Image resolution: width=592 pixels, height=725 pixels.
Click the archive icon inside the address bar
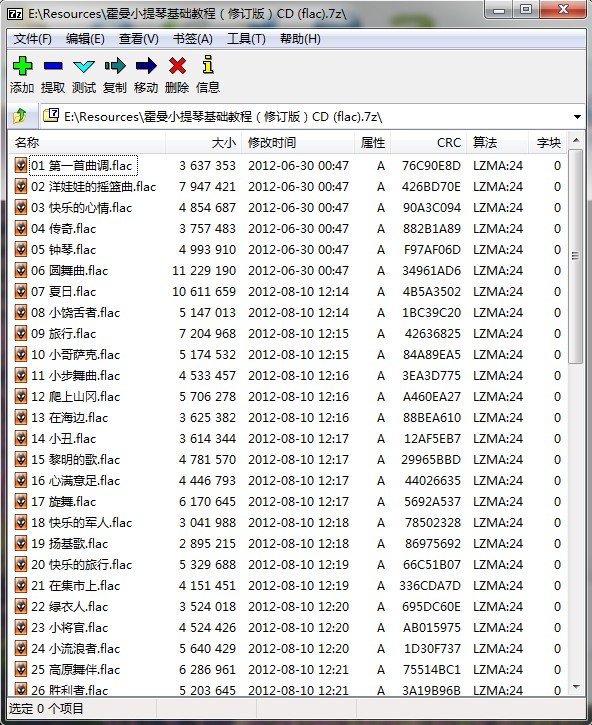coord(51,115)
